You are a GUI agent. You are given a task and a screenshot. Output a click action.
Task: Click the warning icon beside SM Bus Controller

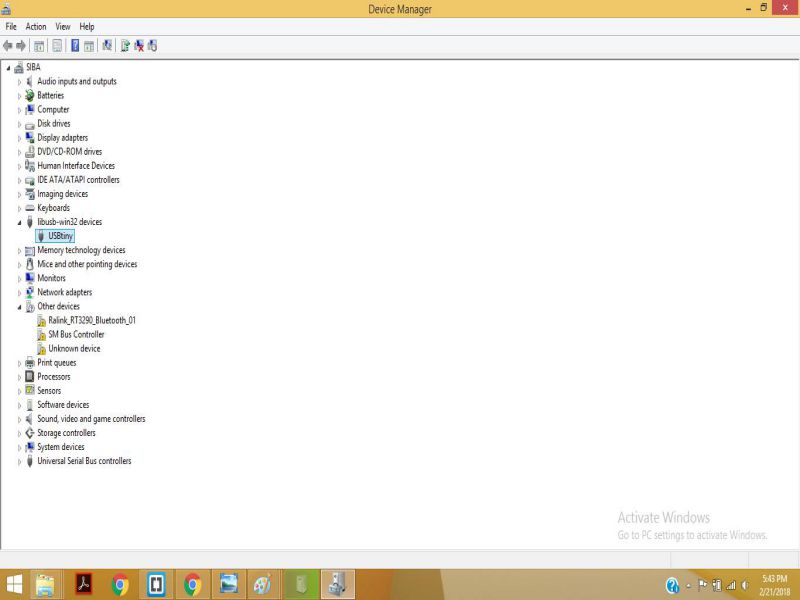41,335
